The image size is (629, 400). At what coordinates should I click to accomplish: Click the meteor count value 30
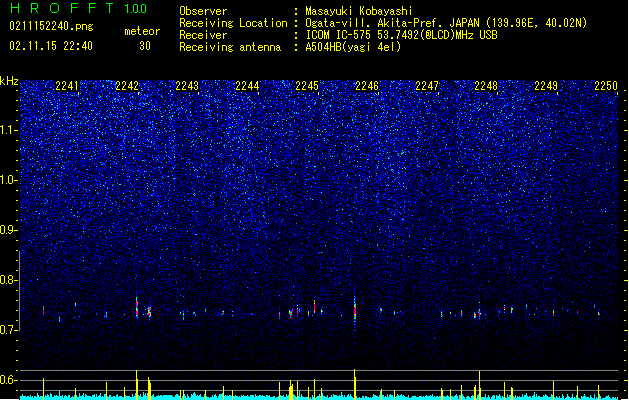145,46
